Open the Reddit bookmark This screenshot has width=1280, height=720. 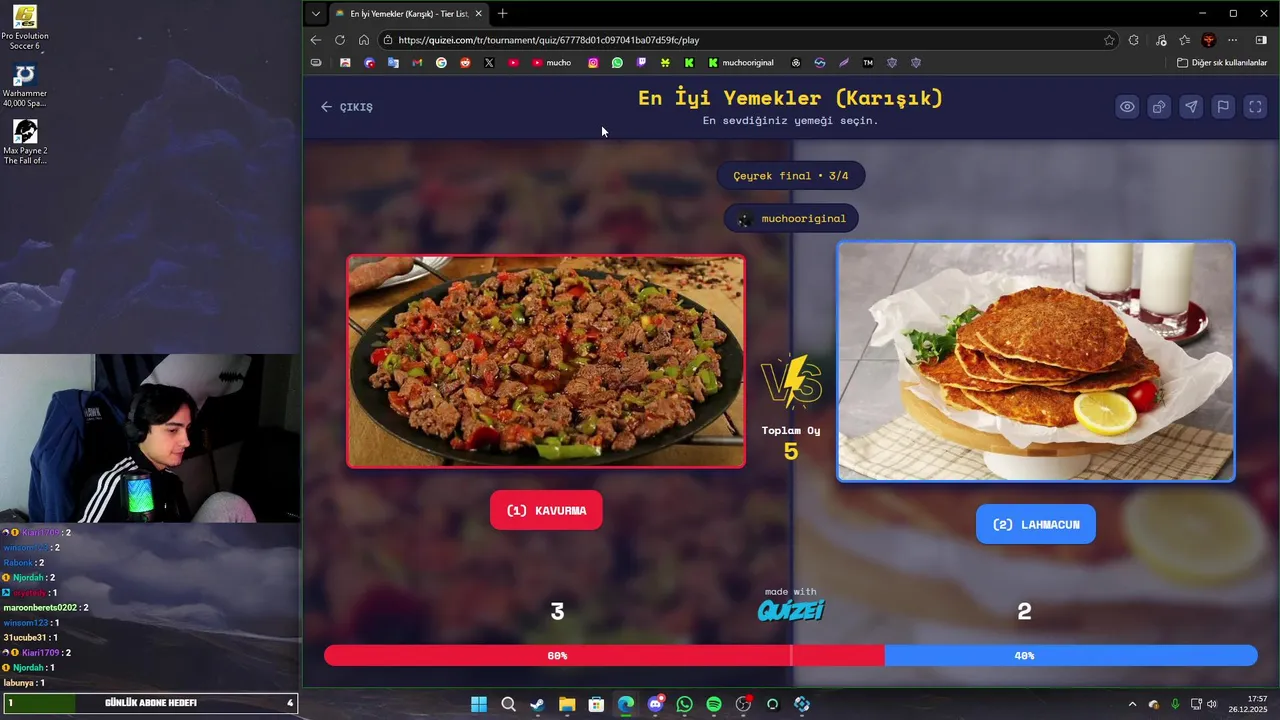(x=465, y=63)
